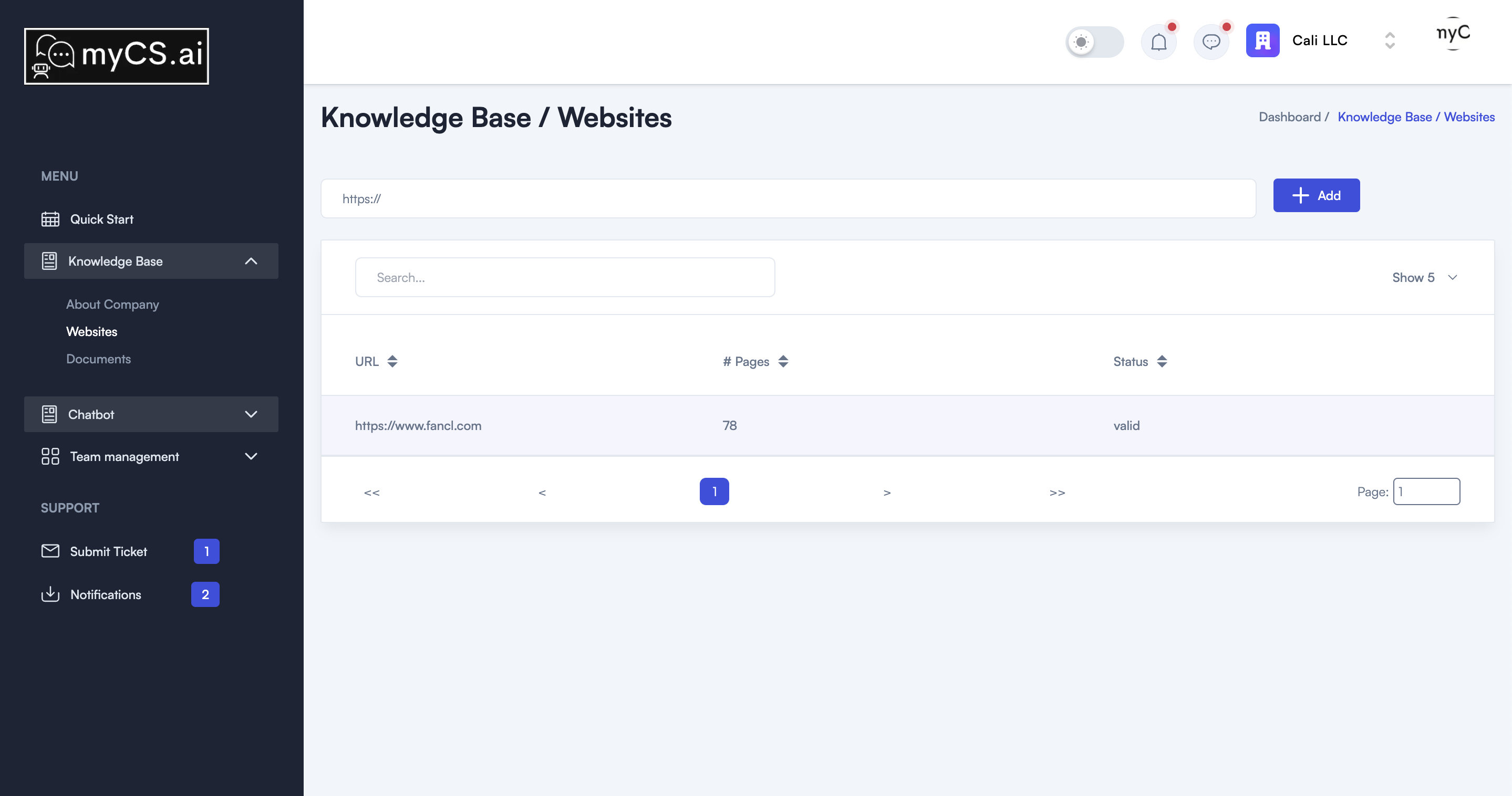
Task: Open About Company page
Action: (113, 304)
